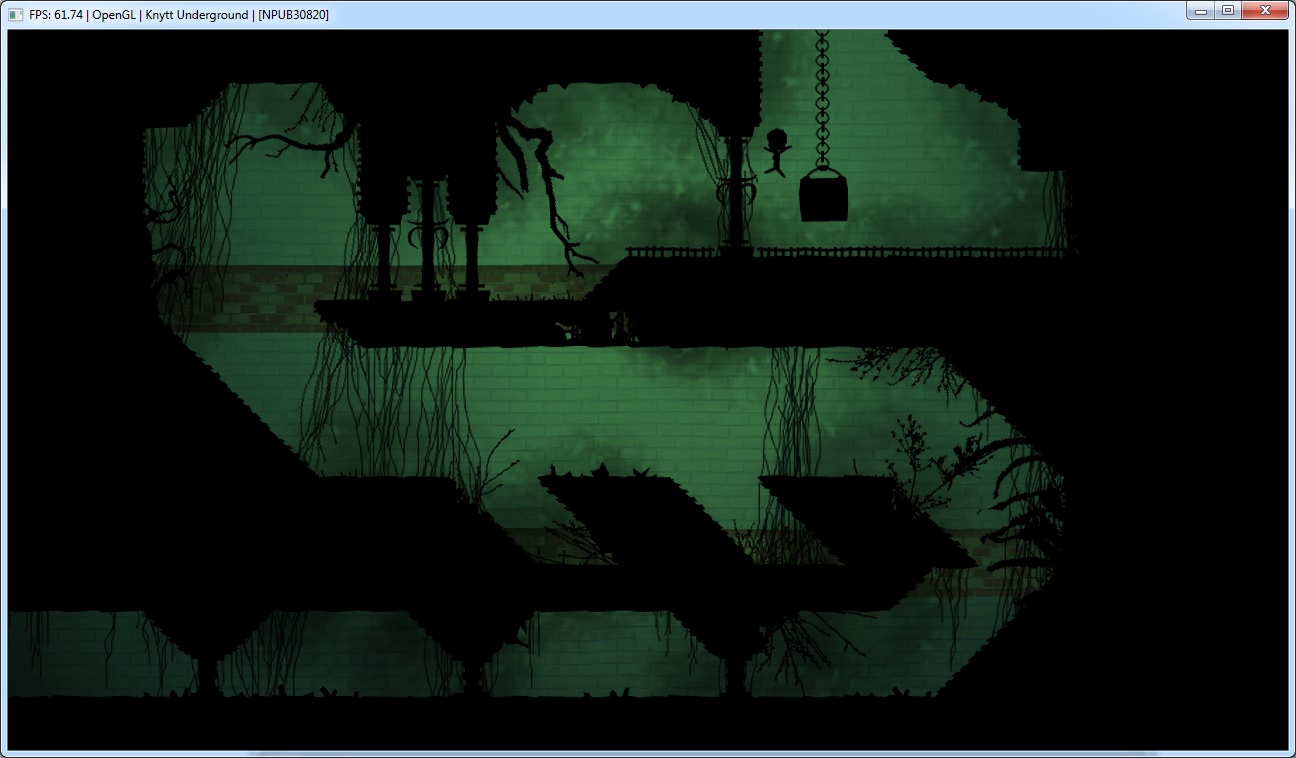Click the player character silhouette
This screenshot has height=758, width=1296.
click(777, 153)
